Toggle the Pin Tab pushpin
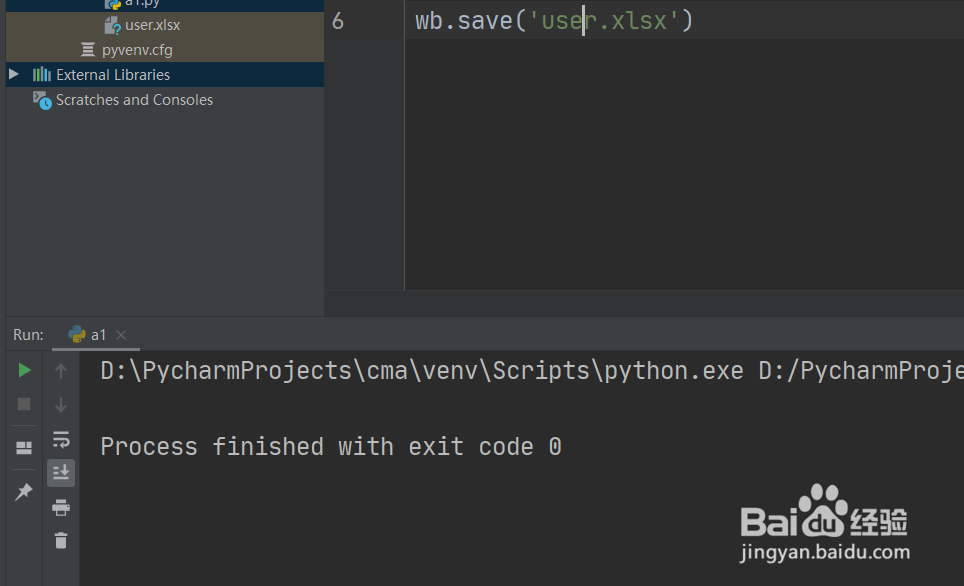The width and height of the screenshot is (964, 586). [x=24, y=491]
